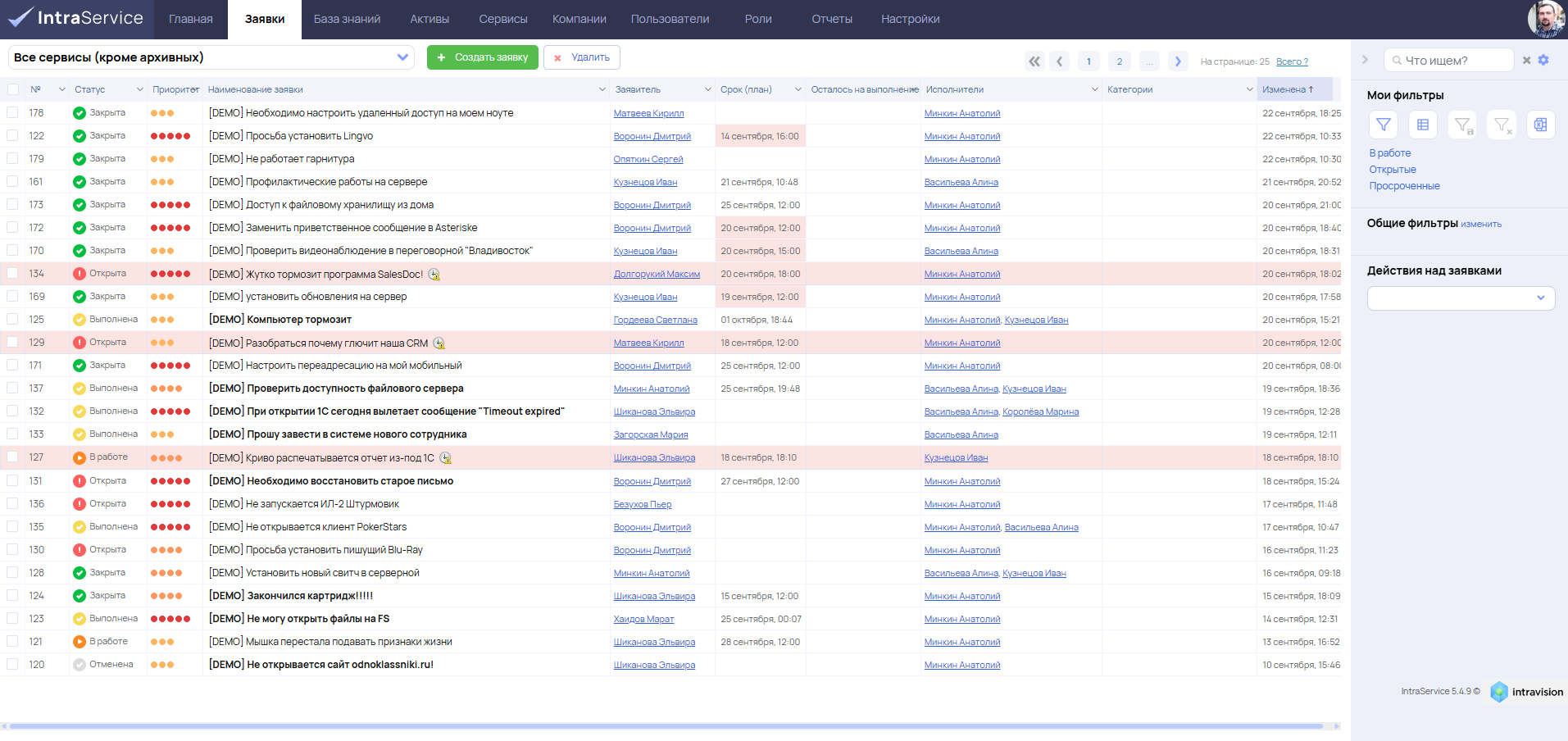Screen dimensions: 1568x741
Task: Switch to the База знаний tab
Action: [x=347, y=19]
